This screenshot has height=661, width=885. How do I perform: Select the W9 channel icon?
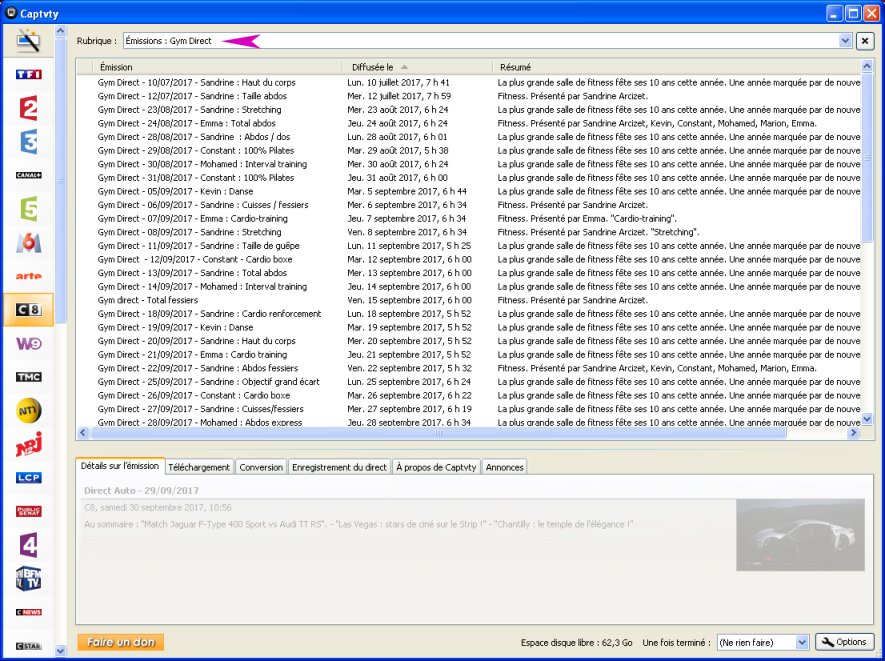pos(28,343)
